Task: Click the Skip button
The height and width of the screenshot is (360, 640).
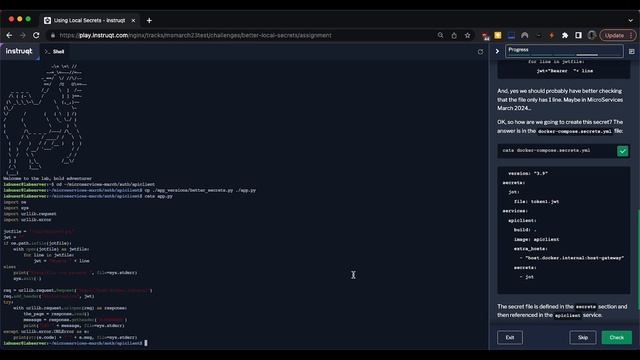Action: (582, 338)
